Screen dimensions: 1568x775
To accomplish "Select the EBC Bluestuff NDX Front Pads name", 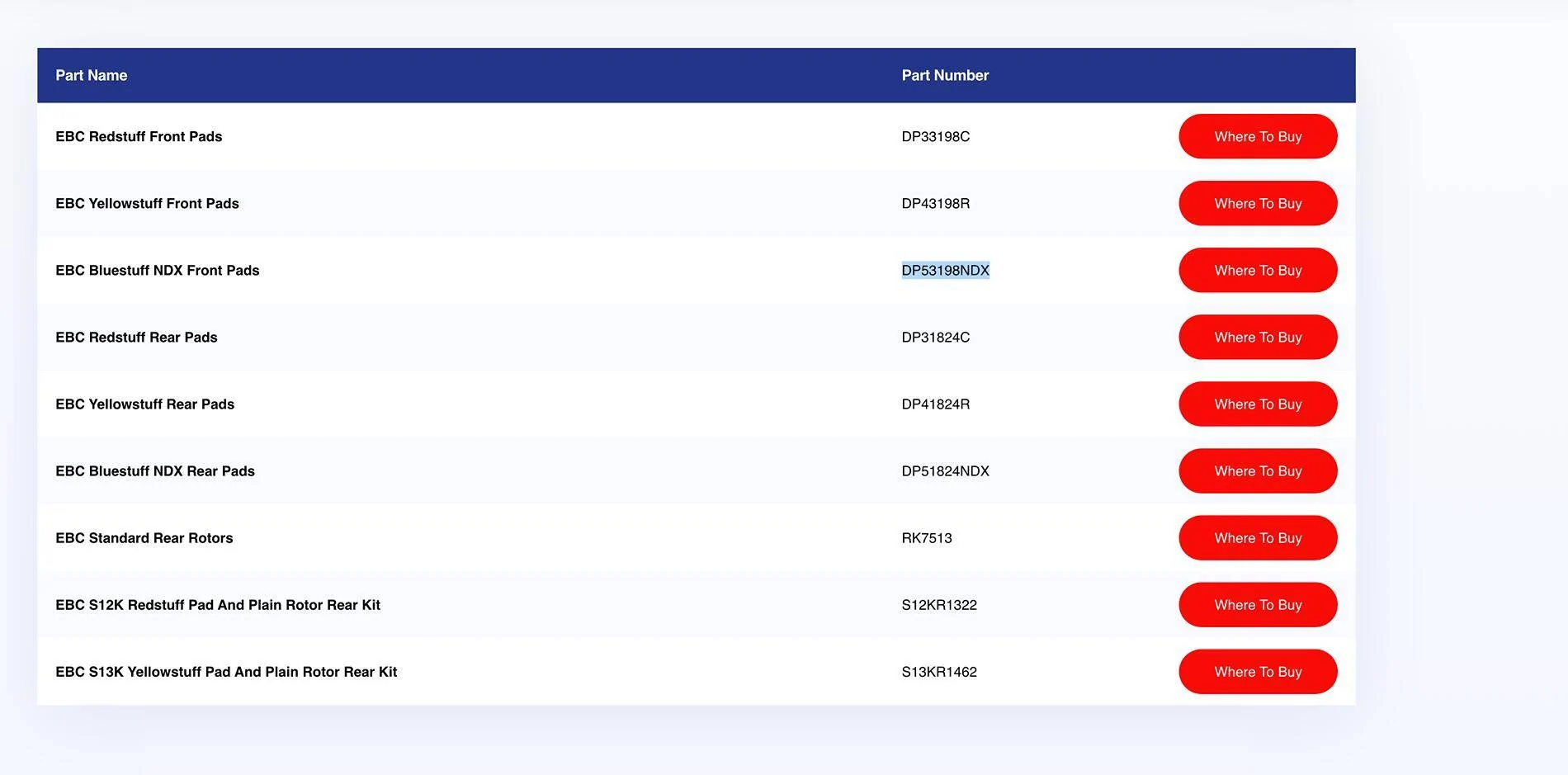I will coord(158,270).
